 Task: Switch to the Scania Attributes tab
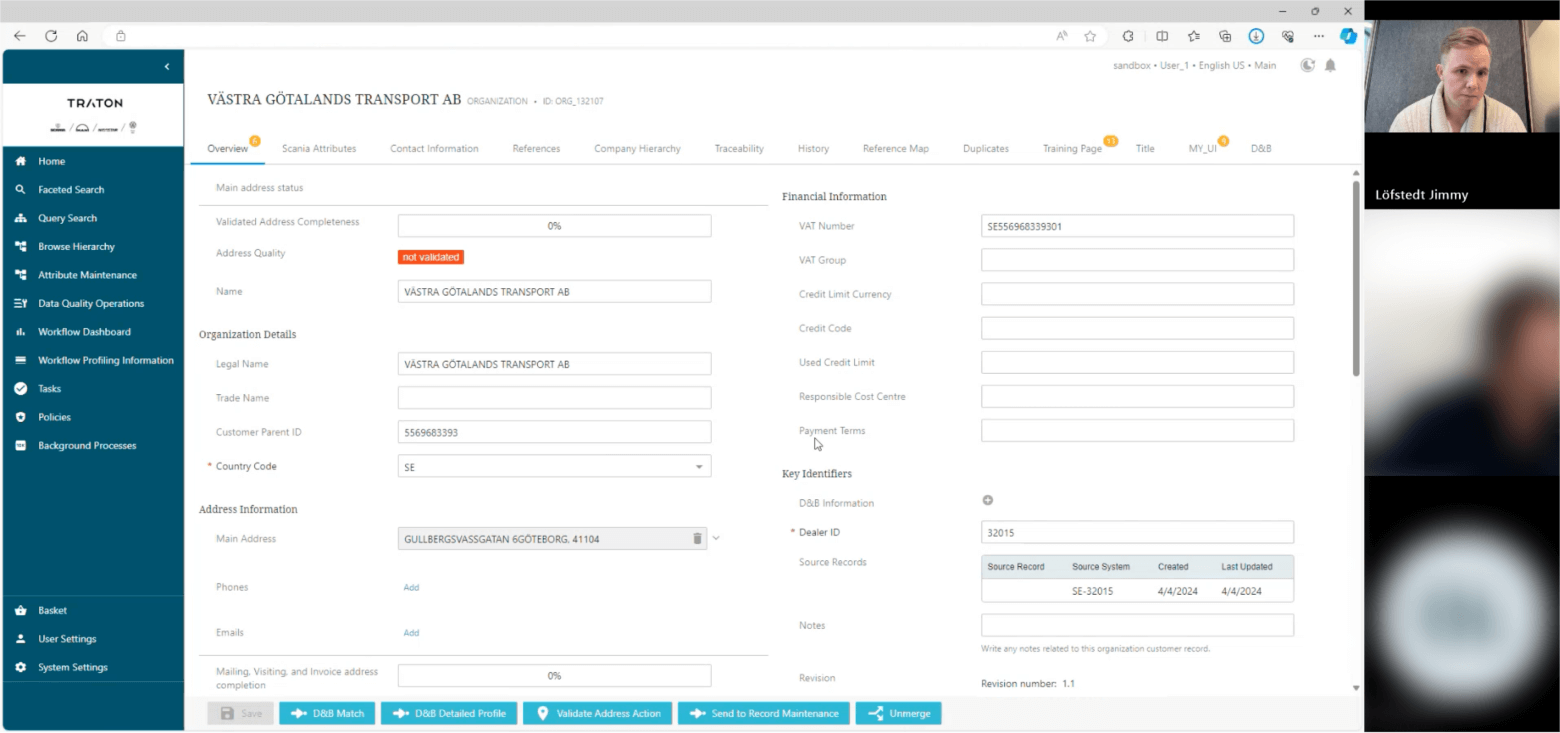click(319, 149)
